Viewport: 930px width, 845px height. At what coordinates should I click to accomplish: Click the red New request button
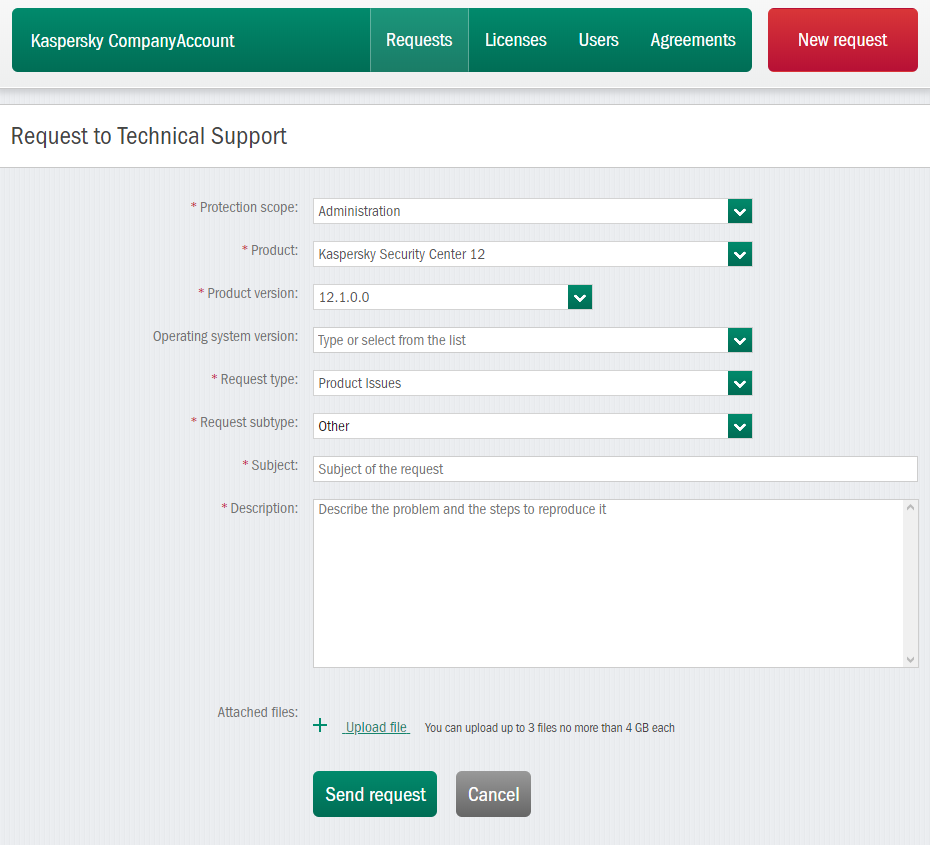coord(842,40)
